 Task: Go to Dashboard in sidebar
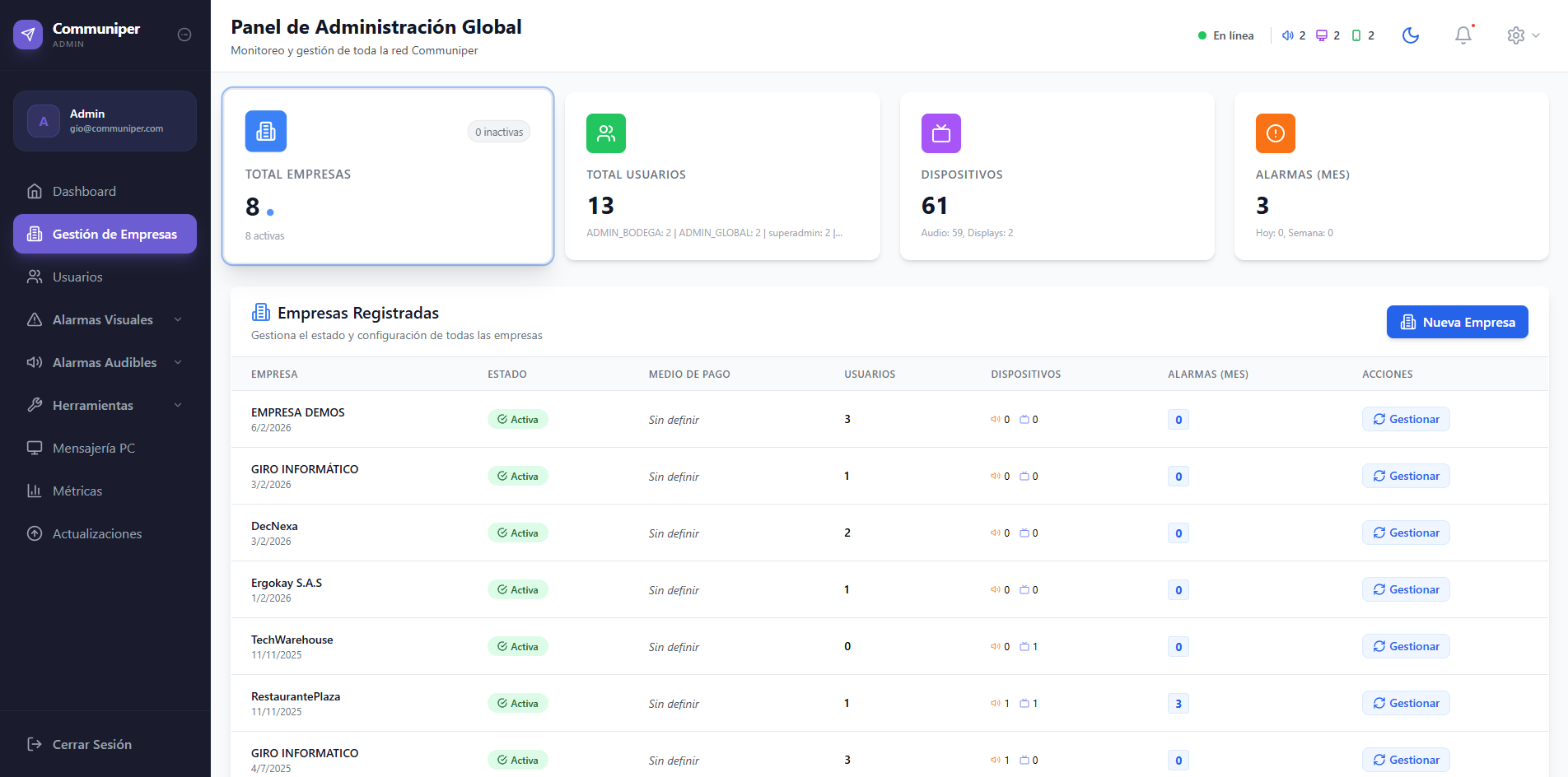point(84,191)
